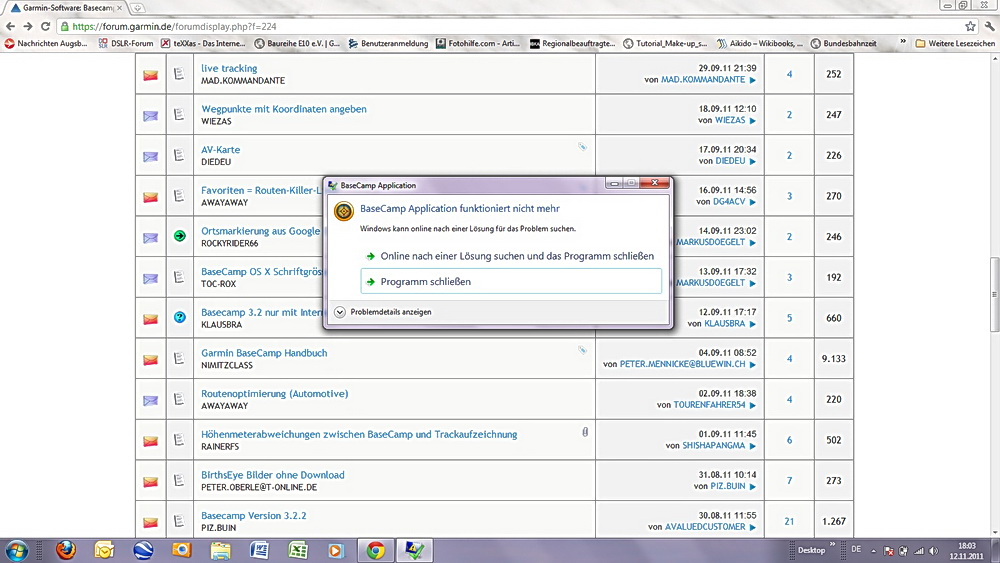The height and width of the screenshot is (563, 1000).
Task: Open thread AV-Karte
Action: [x=221, y=150]
